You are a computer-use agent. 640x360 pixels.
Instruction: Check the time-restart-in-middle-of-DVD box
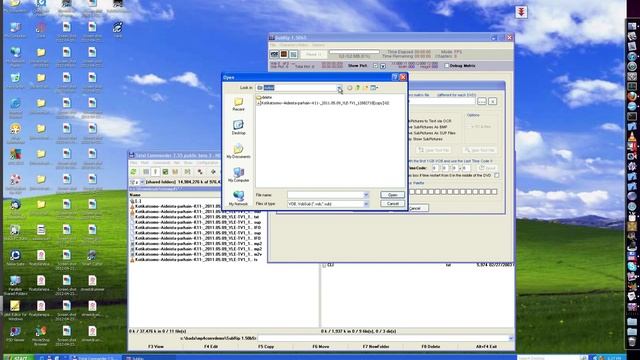pyautogui.click(x=497, y=175)
